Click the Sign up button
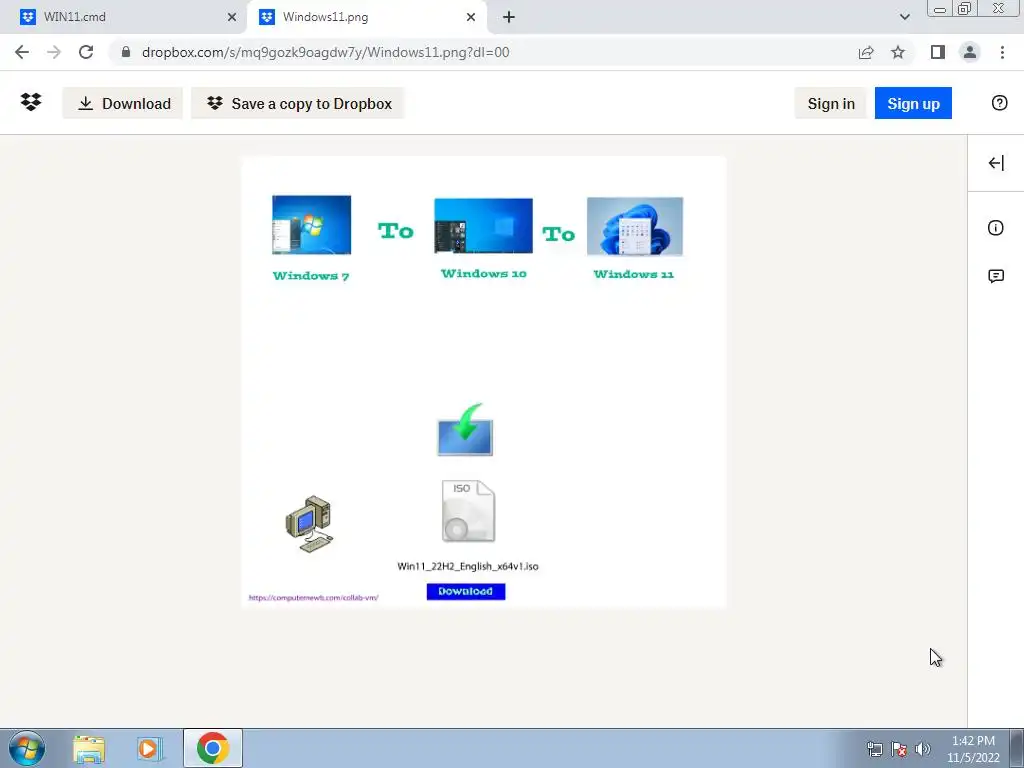The height and width of the screenshot is (768, 1024). tap(913, 103)
